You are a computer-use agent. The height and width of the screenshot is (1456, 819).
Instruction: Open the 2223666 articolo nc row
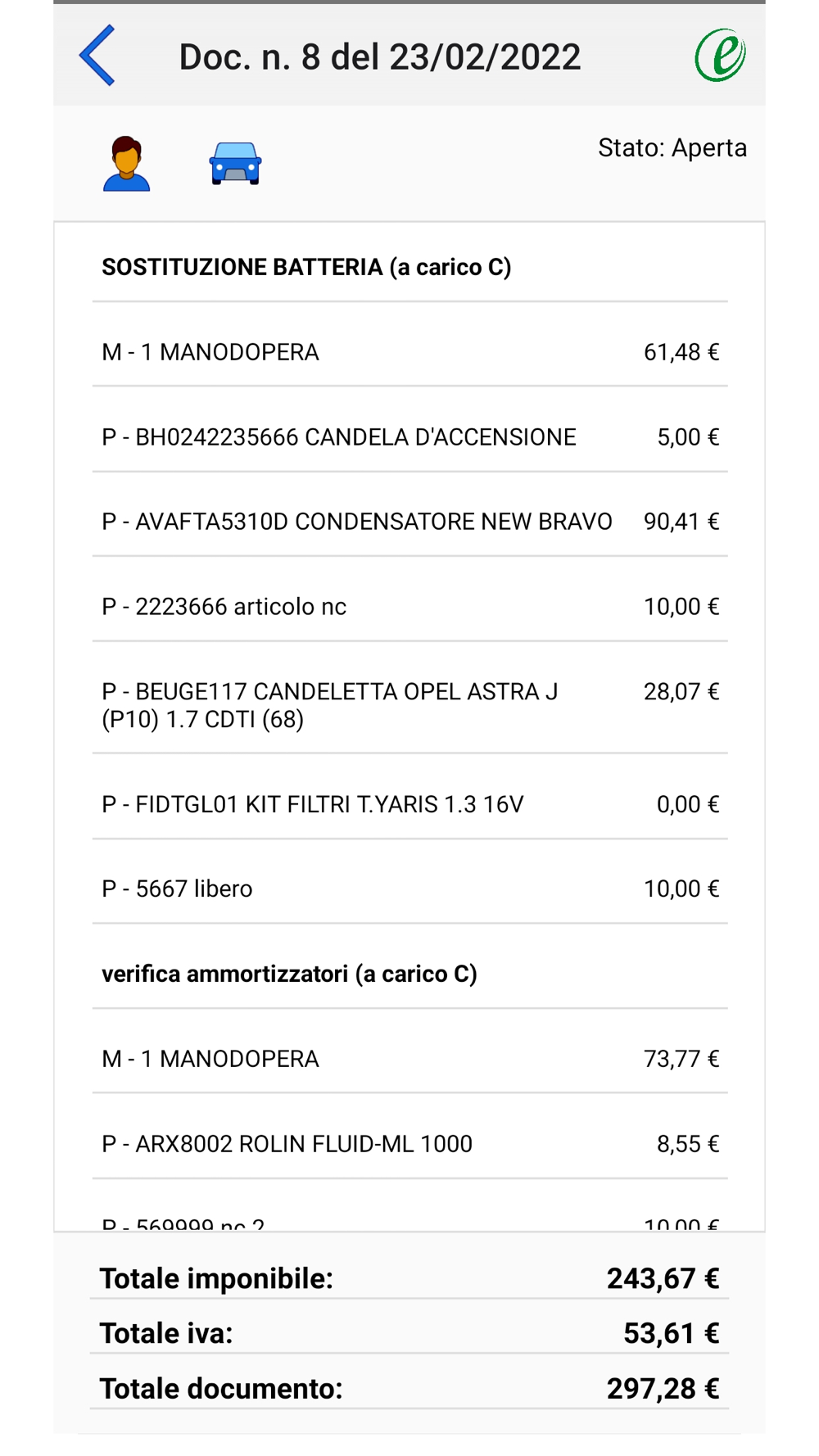click(x=409, y=607)
